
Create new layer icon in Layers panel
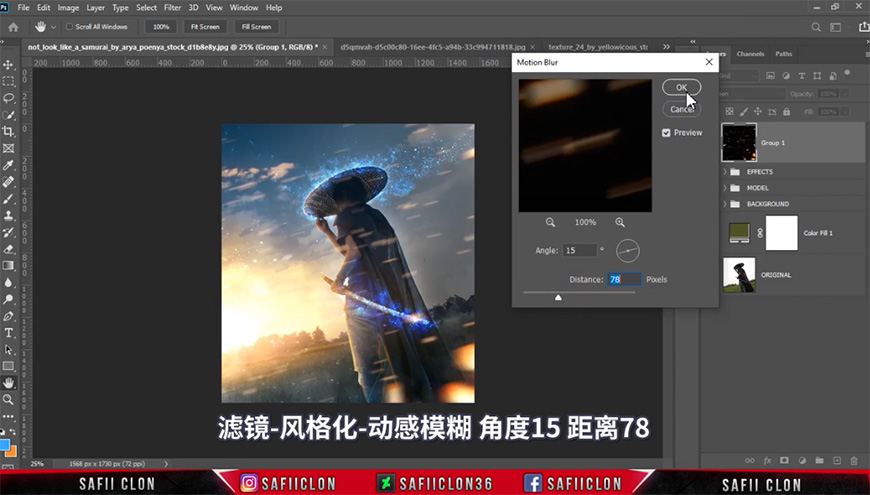(837, 461)
